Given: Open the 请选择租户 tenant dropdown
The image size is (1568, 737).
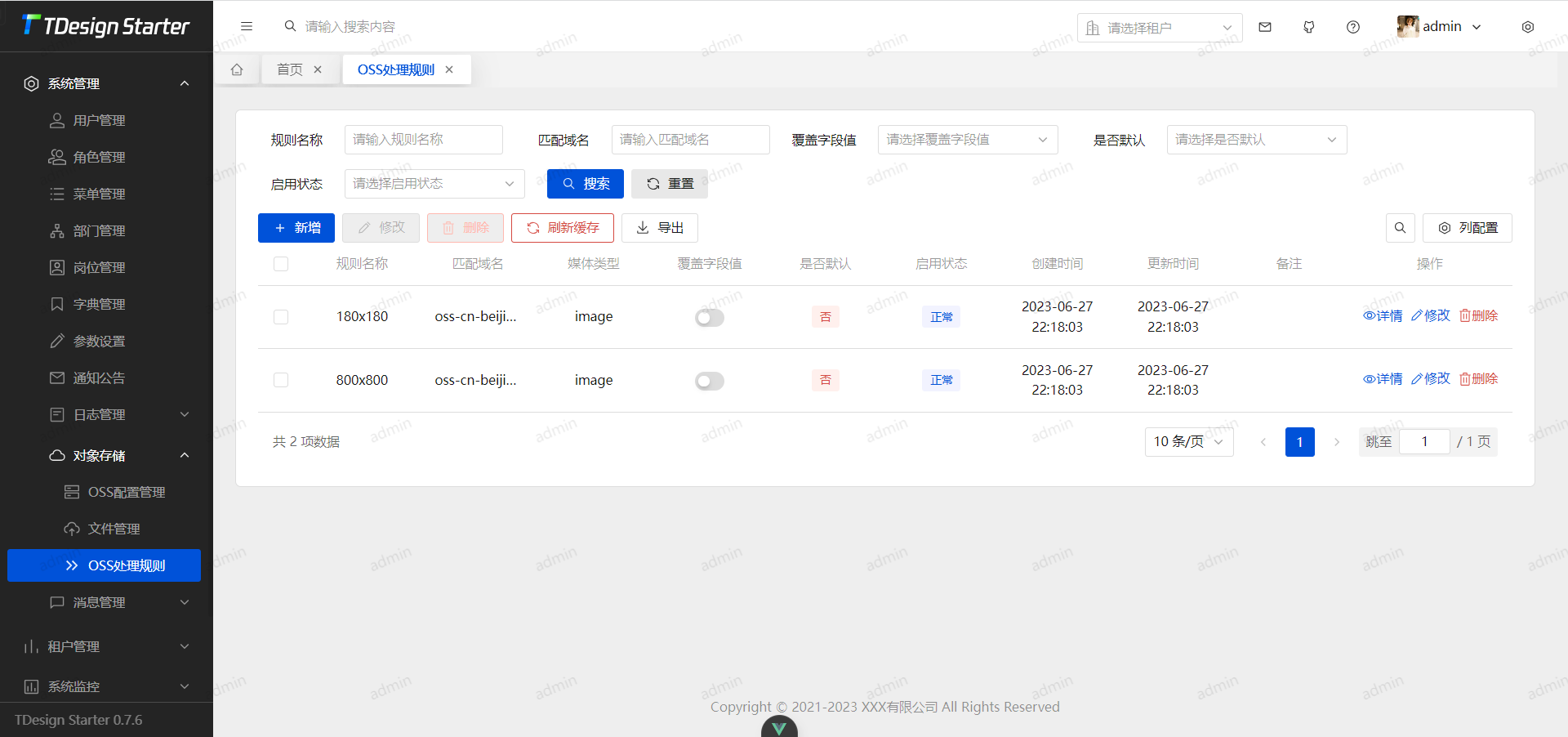Looking at the screenshot, I should (x=1159, y=27).
